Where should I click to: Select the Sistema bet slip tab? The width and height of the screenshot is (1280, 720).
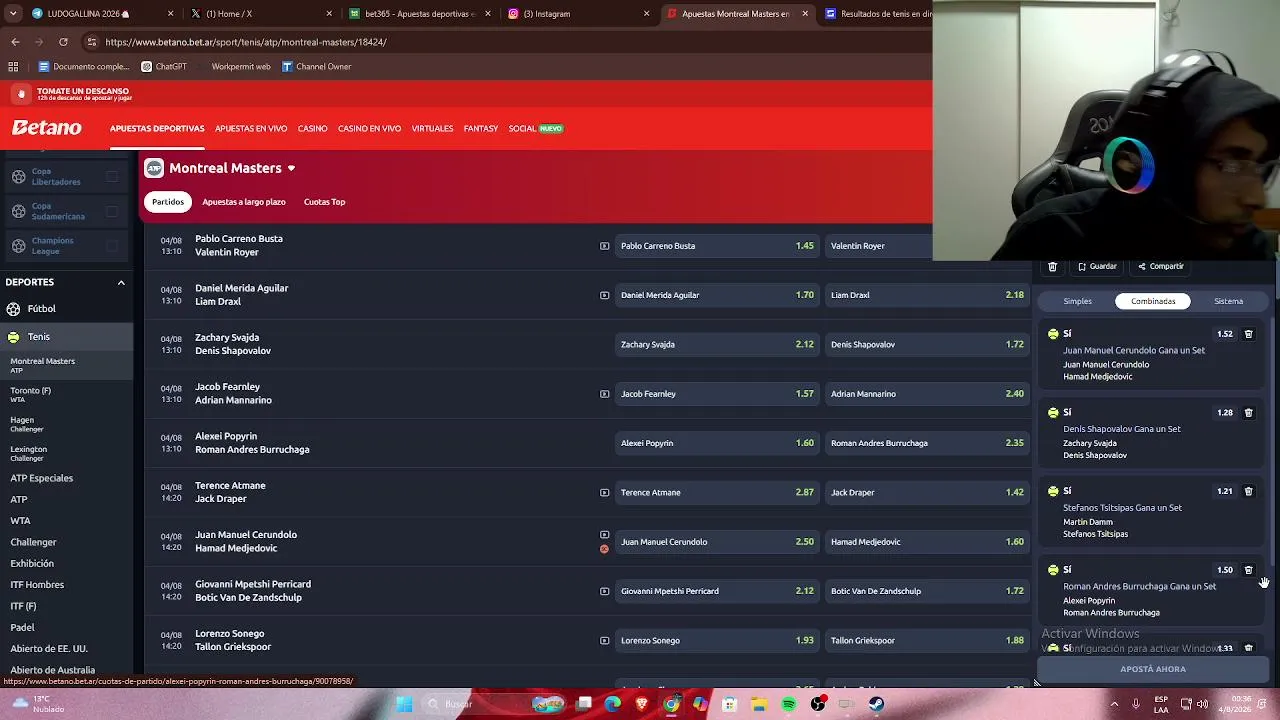click(x=1229, y=301)
